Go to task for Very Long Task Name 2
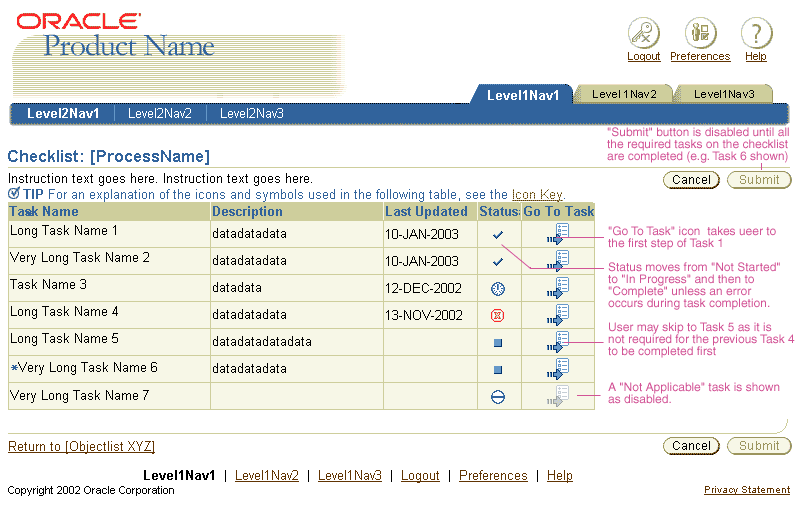The image size is (800, 510). (558, 261)
